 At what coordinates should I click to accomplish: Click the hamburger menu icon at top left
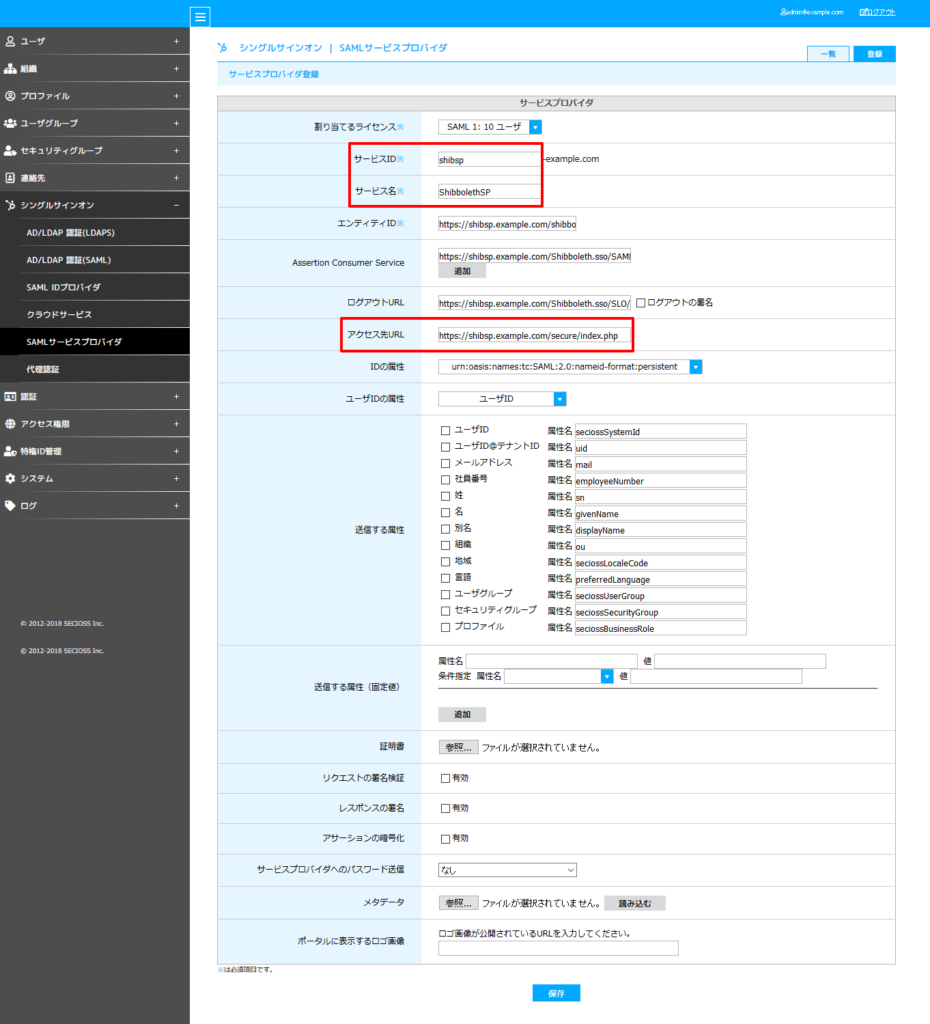[199, 16]
